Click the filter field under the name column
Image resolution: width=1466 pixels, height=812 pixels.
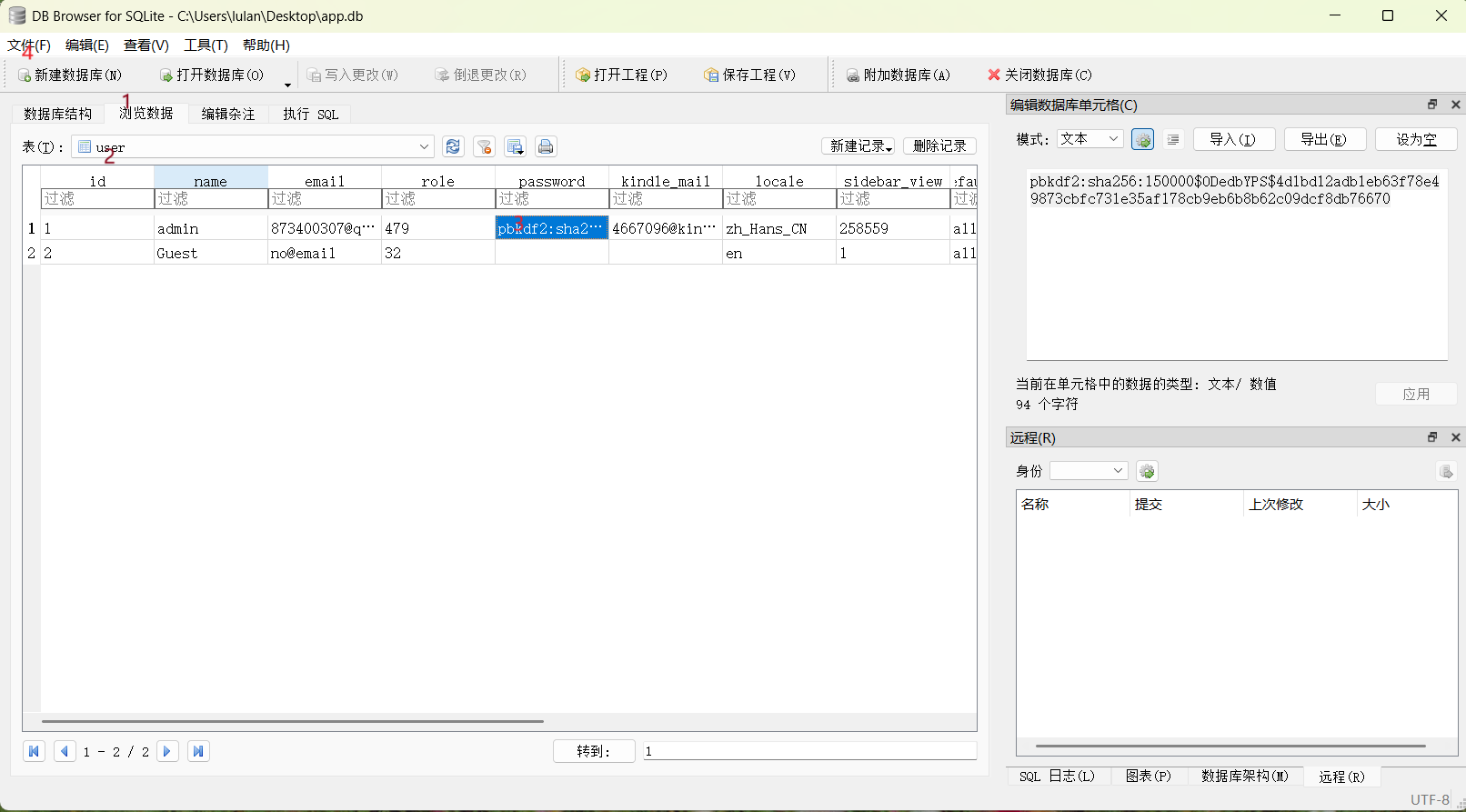coord(211,198)
